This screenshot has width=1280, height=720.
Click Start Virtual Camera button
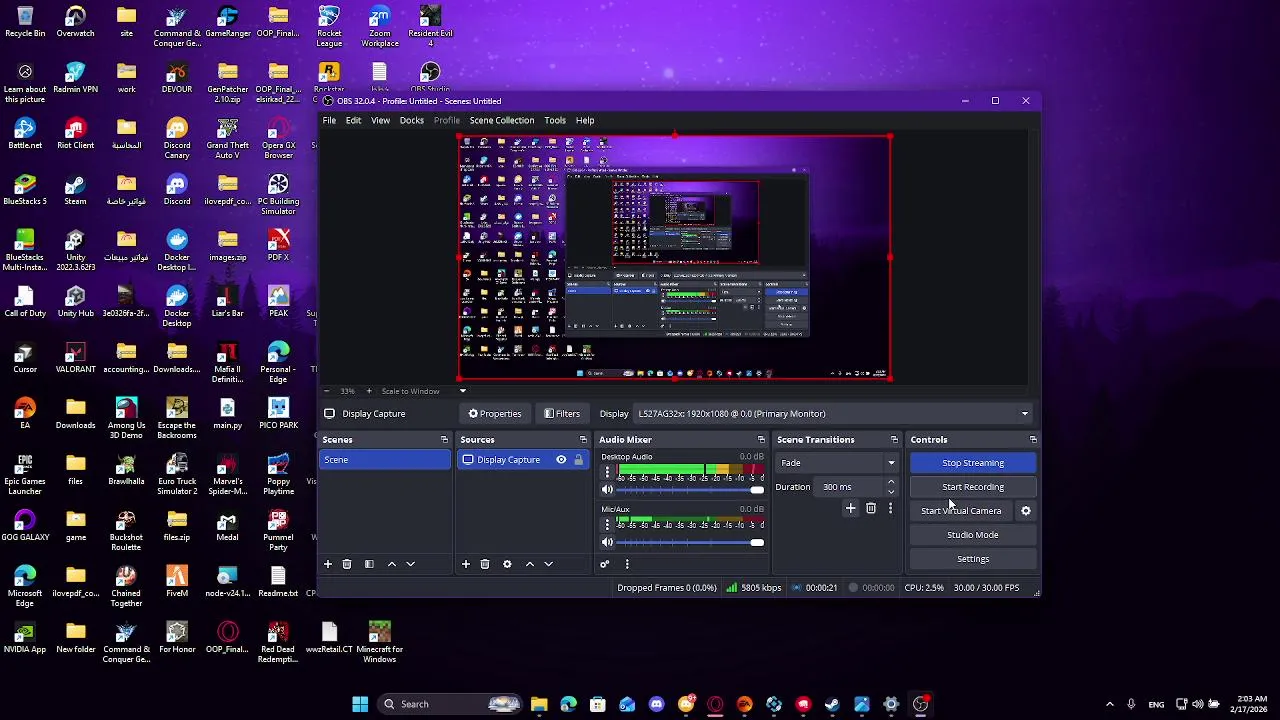(961, 511)
